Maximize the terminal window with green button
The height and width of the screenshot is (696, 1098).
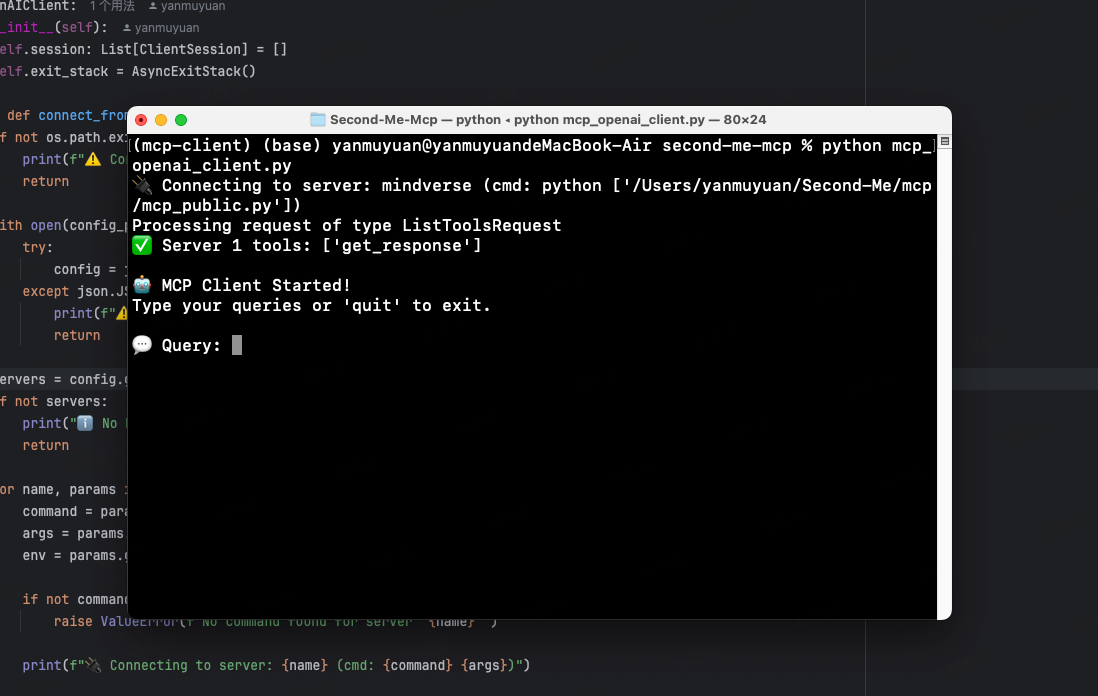tap(181, 120)
